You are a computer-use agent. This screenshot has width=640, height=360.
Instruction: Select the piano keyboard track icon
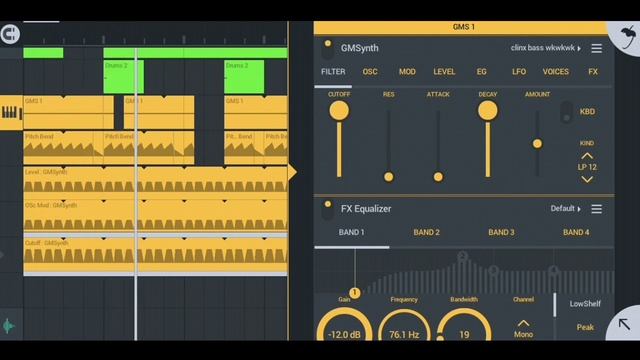11,113
